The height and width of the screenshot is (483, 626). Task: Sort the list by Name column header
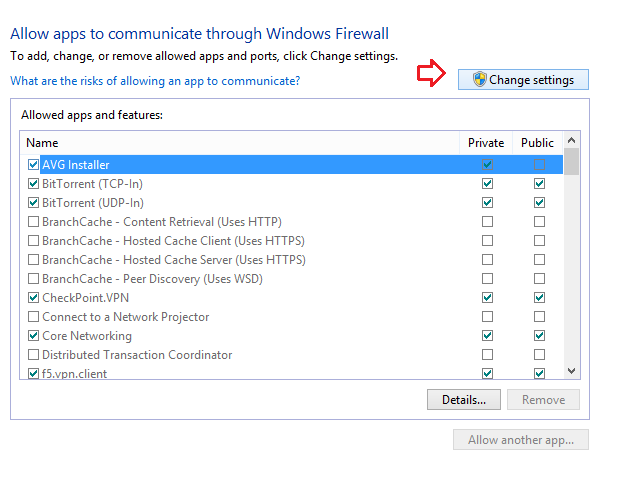point(240,143)
